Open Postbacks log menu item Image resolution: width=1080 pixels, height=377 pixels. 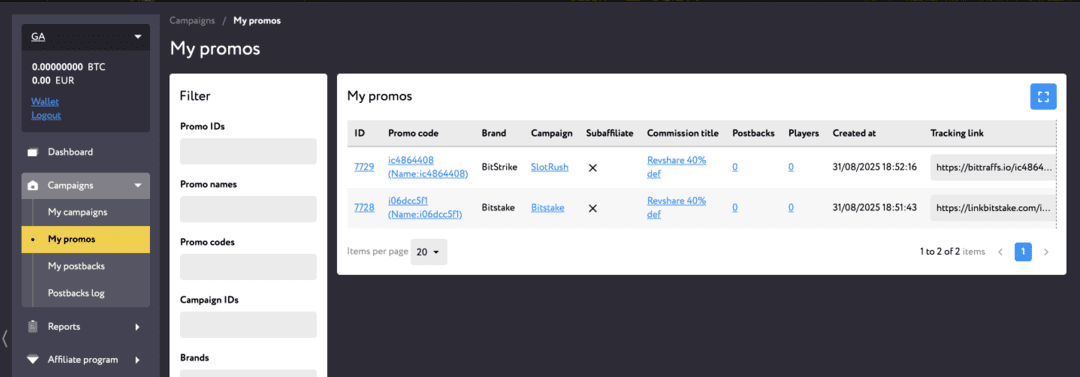point(76,293)
